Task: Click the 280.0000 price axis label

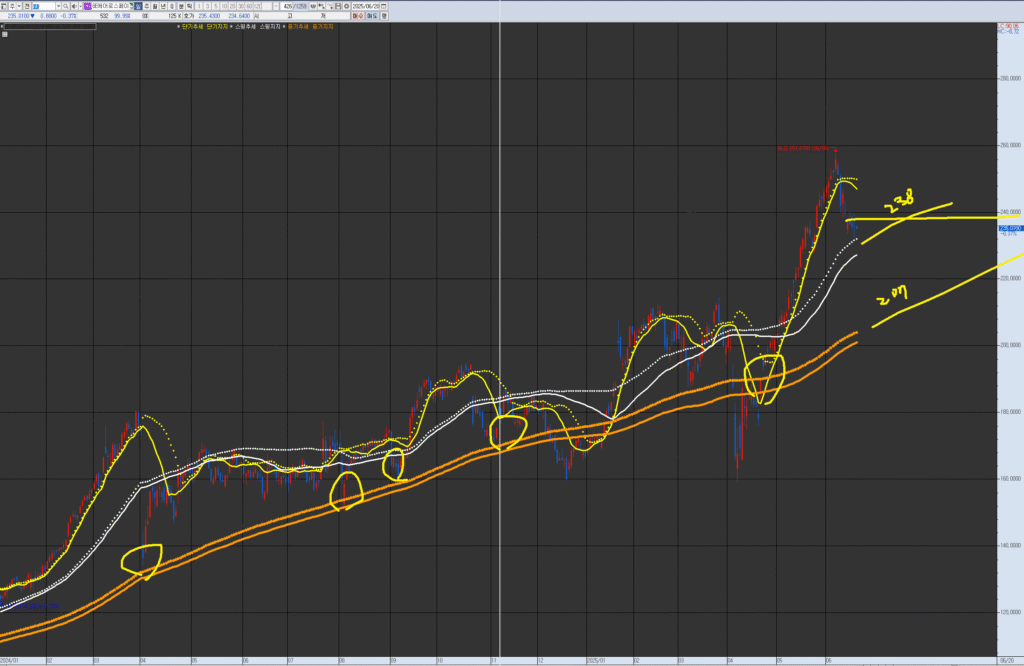Action: pos(1010,78)
